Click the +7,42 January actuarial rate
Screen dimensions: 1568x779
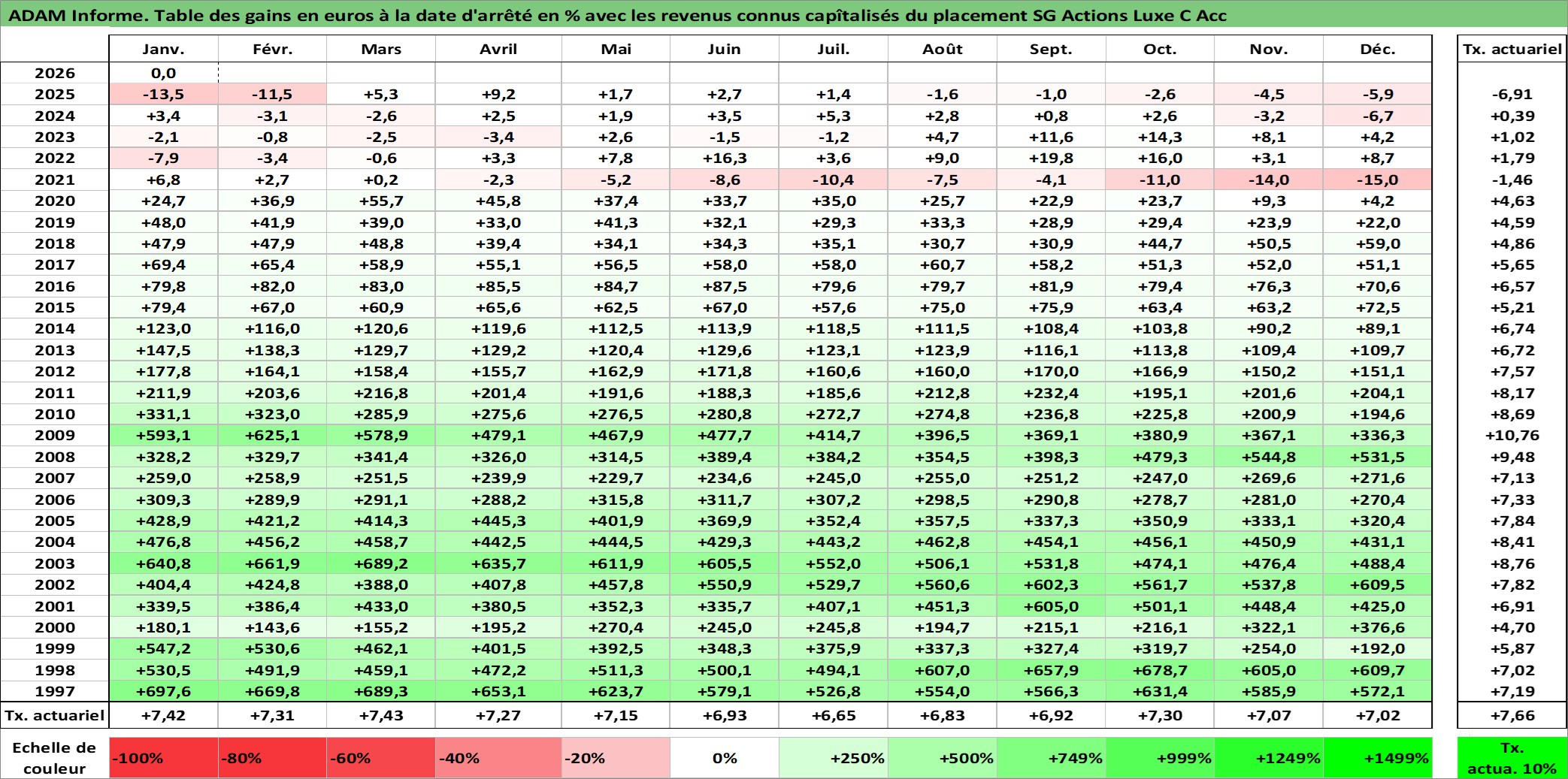(x=164, y=715)
